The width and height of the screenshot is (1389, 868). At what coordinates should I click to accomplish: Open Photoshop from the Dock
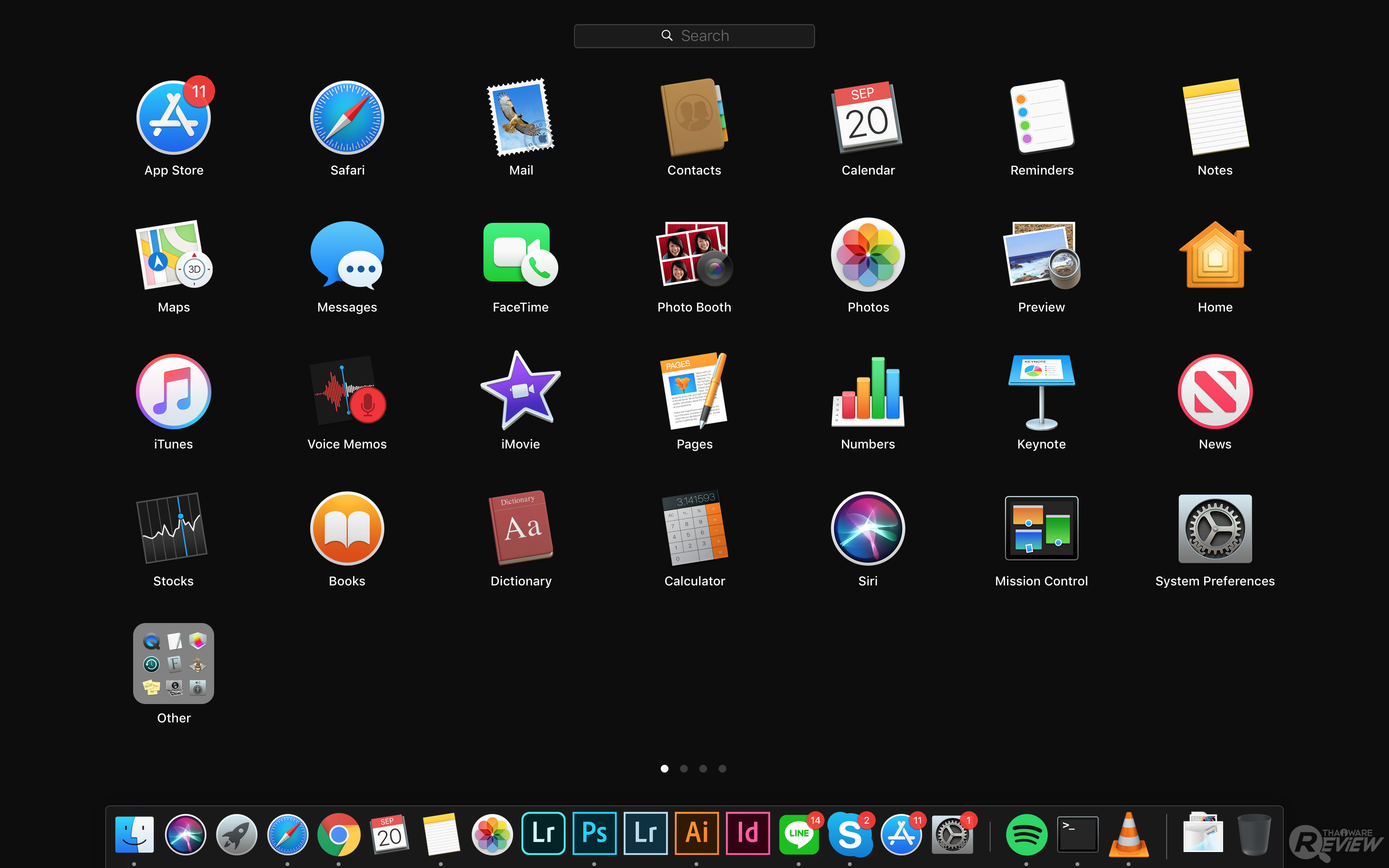[595, 833]
